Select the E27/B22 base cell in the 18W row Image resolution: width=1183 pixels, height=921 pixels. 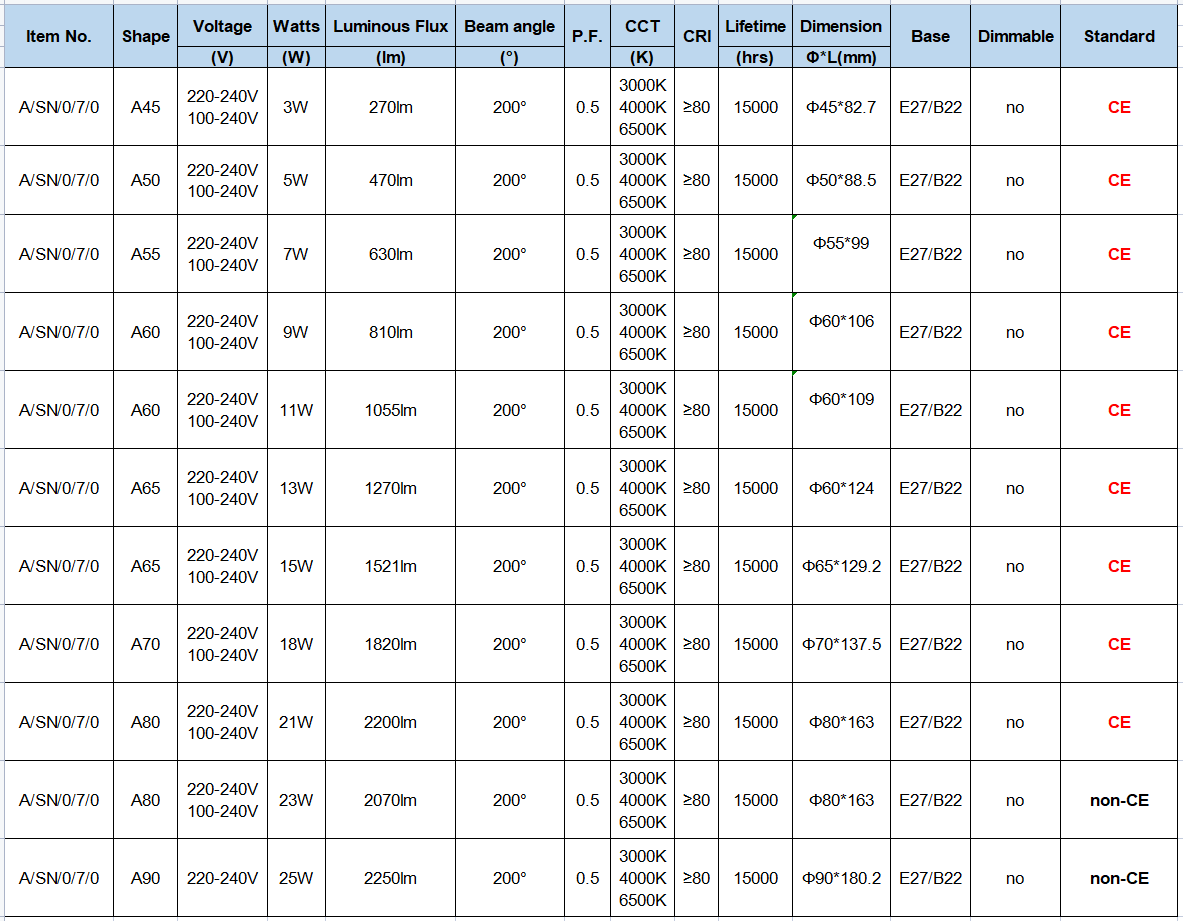pos(930,644)
